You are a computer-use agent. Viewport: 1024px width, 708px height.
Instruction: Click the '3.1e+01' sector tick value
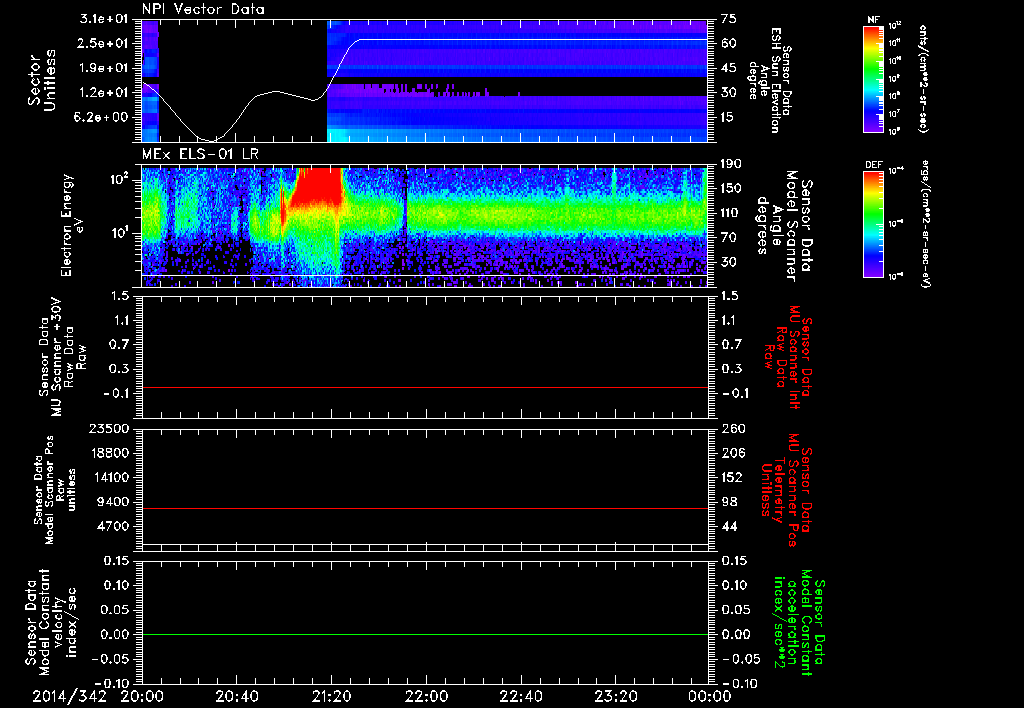(x=104, y=19)
